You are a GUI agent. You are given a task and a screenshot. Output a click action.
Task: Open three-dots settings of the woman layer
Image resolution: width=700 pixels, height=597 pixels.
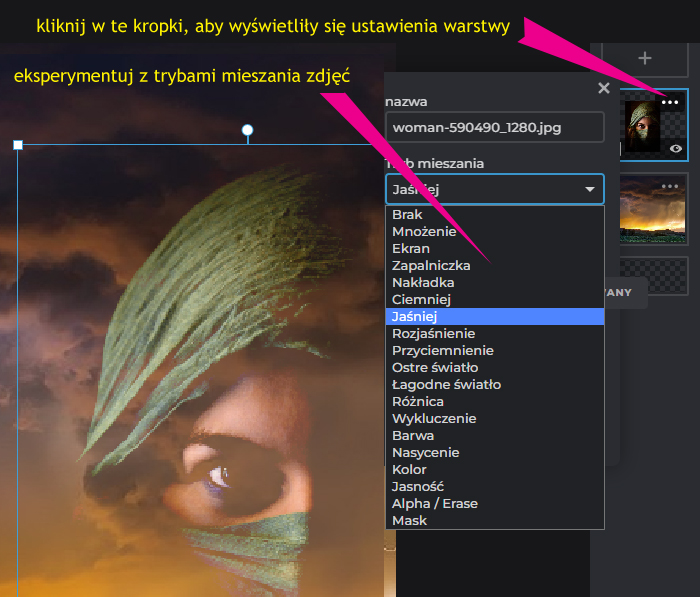click(670, 102)
